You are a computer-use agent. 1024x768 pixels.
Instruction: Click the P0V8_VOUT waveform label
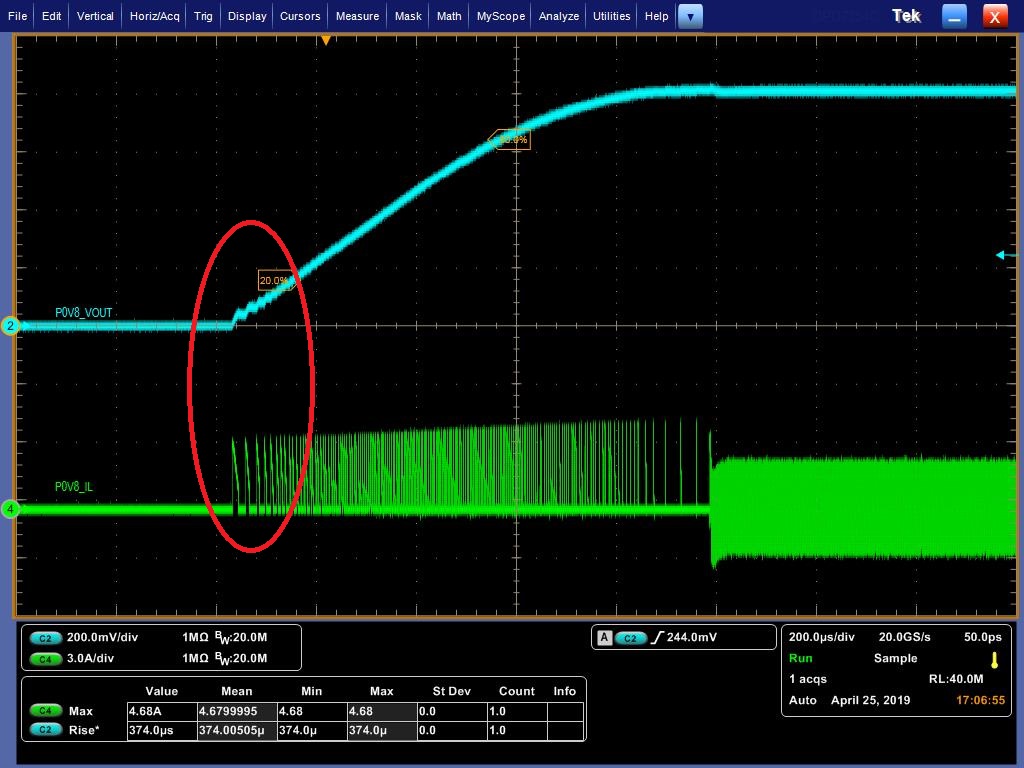(x=84, y=313)
